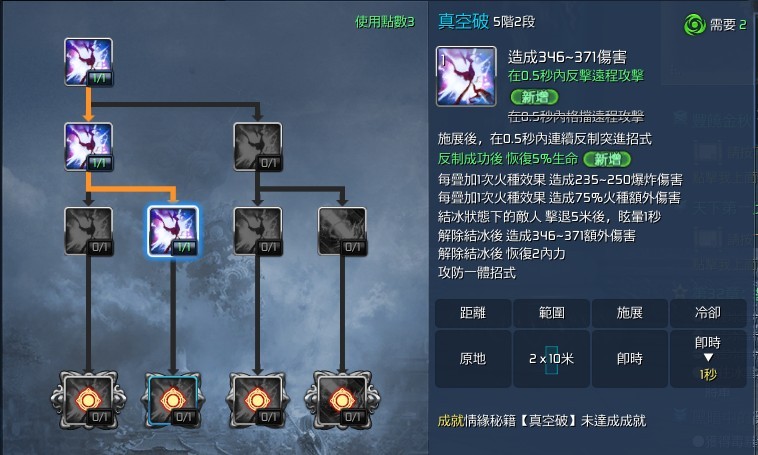Select the blue-outlined bottom-row secret skill node

coord(173,400)
